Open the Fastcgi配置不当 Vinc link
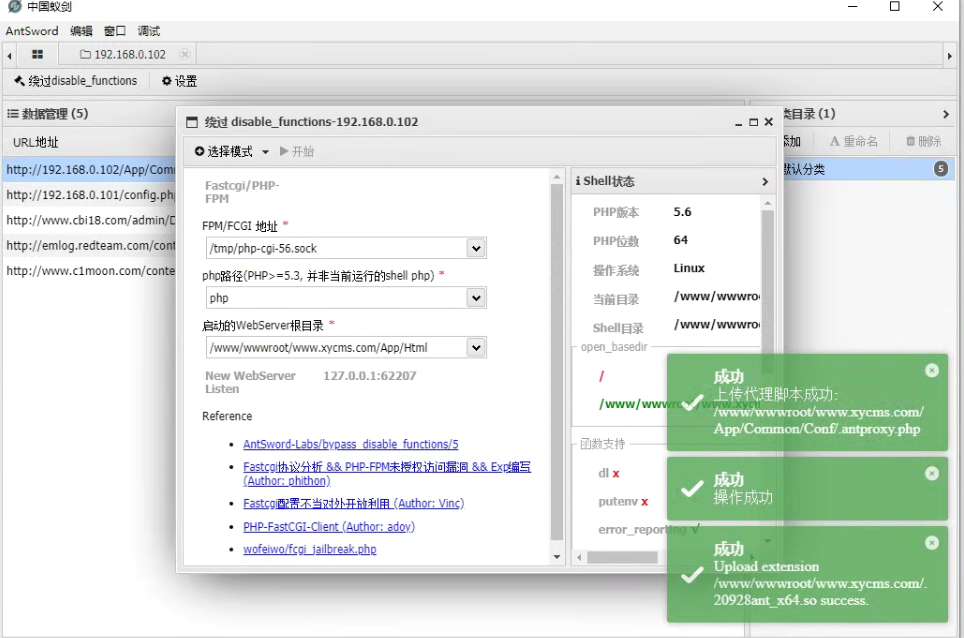 tap(354, 503)
